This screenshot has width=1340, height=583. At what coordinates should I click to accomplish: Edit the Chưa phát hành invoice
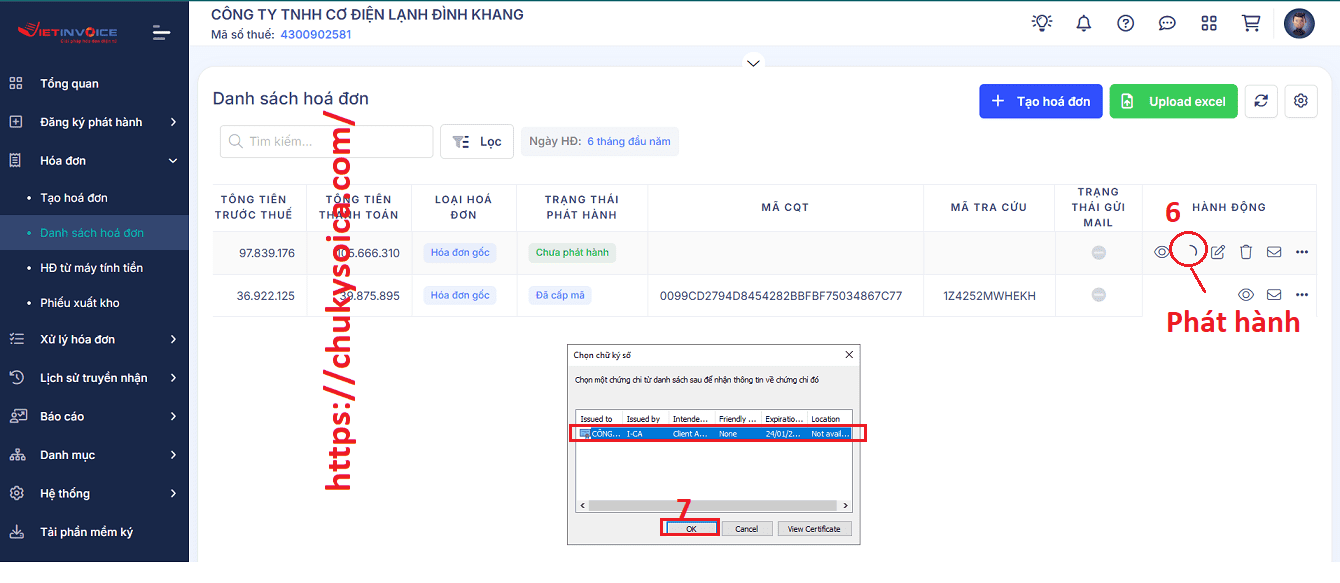click(x=1218, y=252)
